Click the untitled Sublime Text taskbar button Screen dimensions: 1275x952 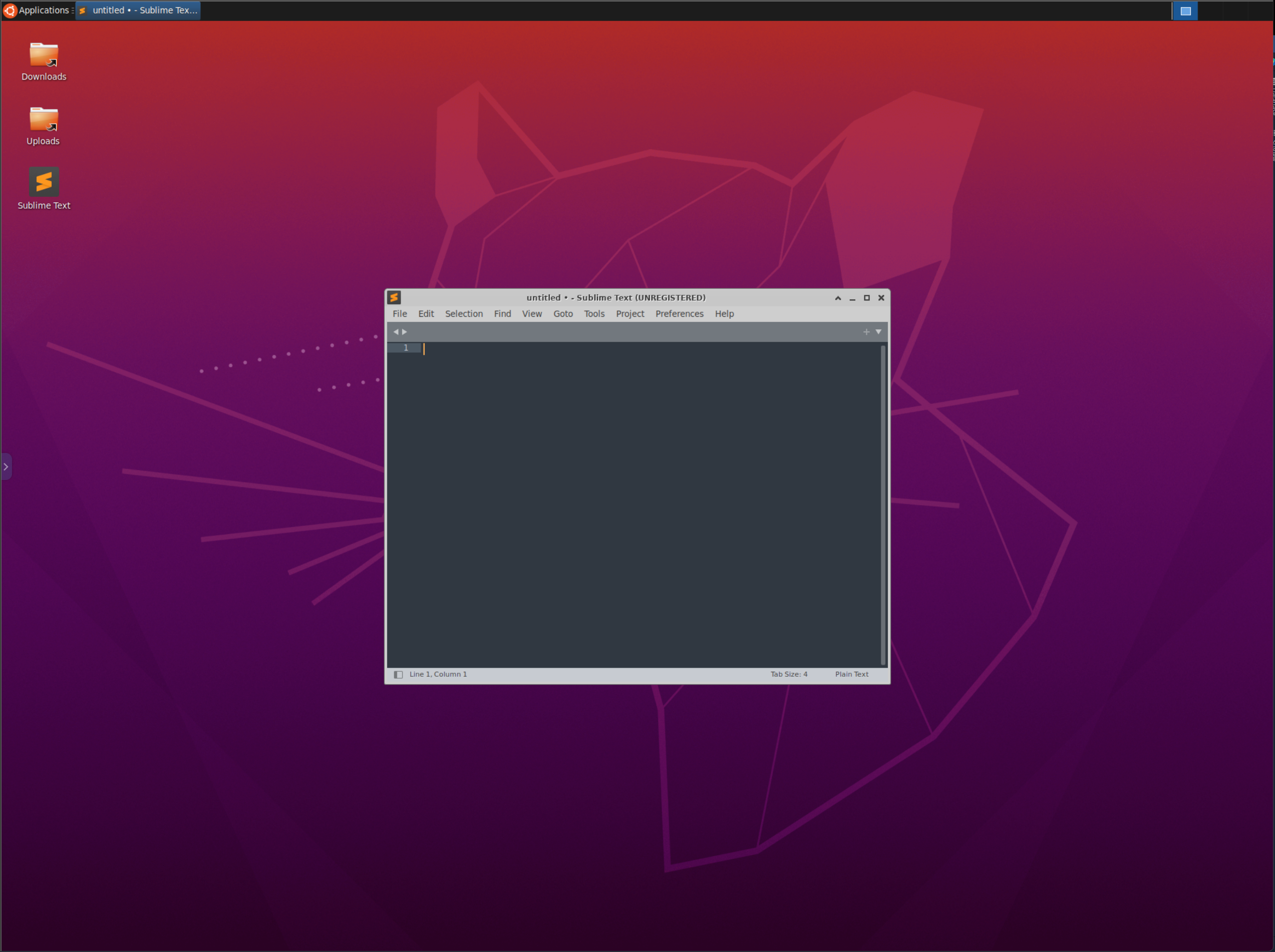[x=138, y=11]
